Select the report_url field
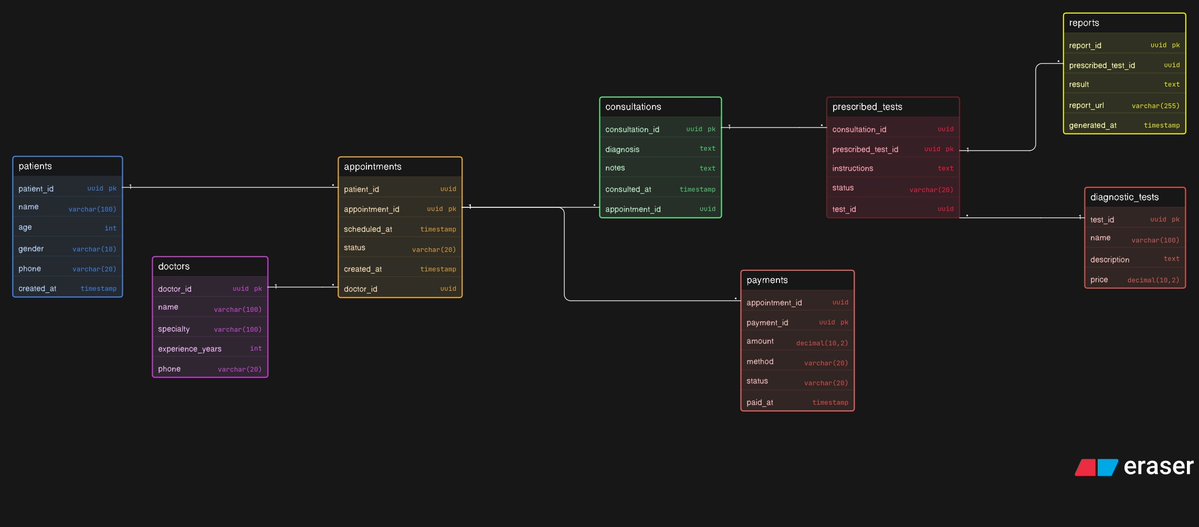This screenshot has height=527, width=1199. tap(1124, 105)
